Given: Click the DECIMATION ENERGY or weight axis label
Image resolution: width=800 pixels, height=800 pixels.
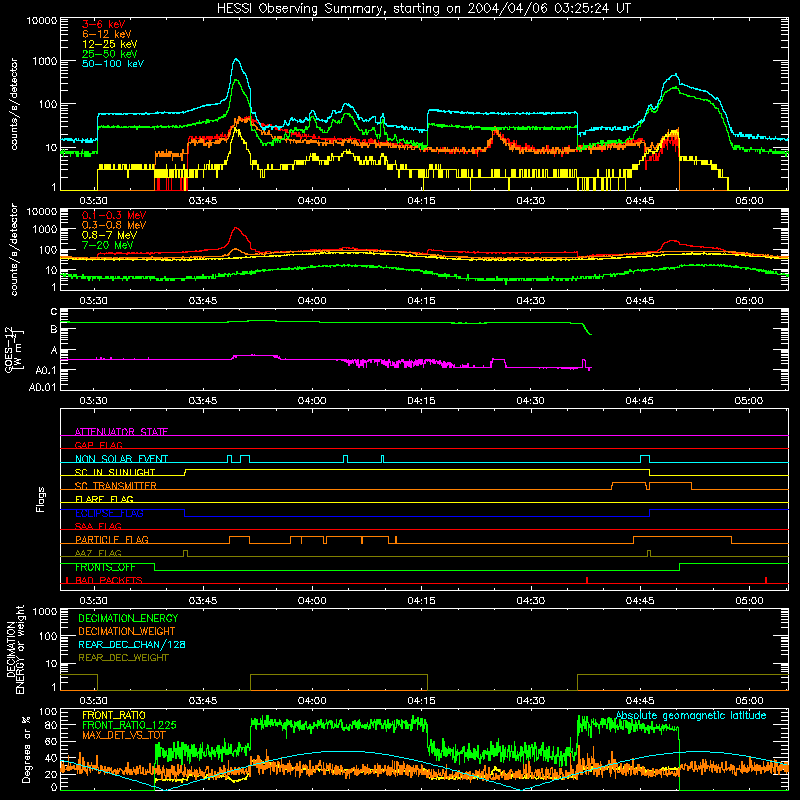Looking at the screenshot, I should coord(15,649).
